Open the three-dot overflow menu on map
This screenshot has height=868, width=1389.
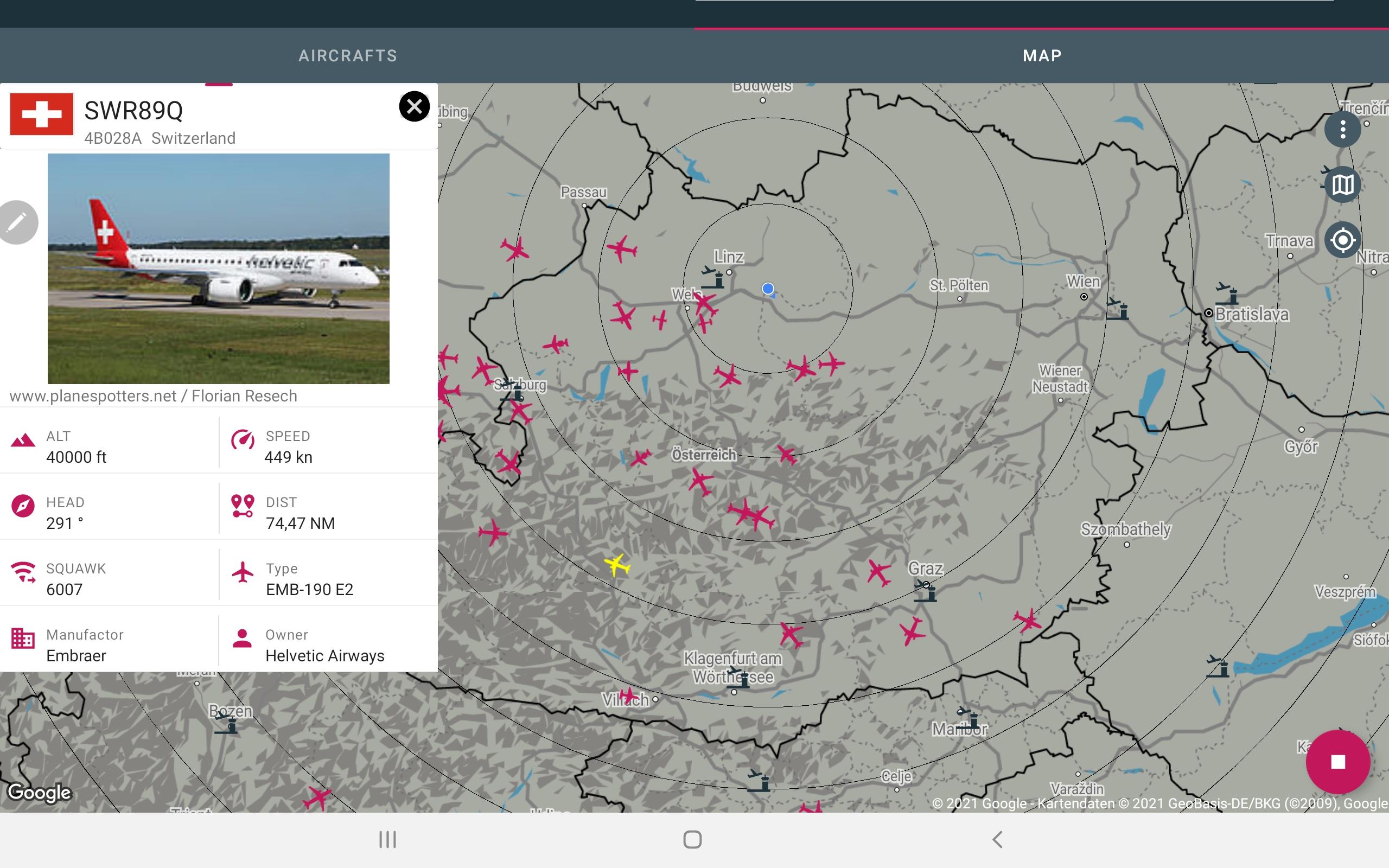tap(1342, 129)
